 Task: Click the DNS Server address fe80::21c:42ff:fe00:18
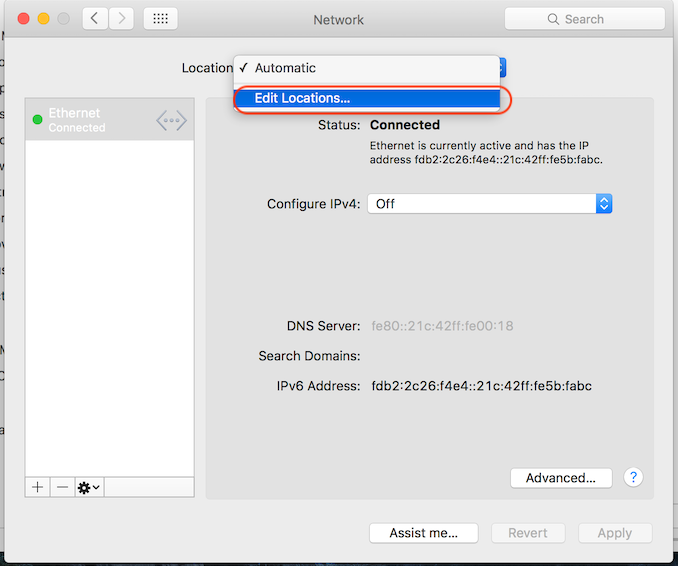click(x=442, y=326)
